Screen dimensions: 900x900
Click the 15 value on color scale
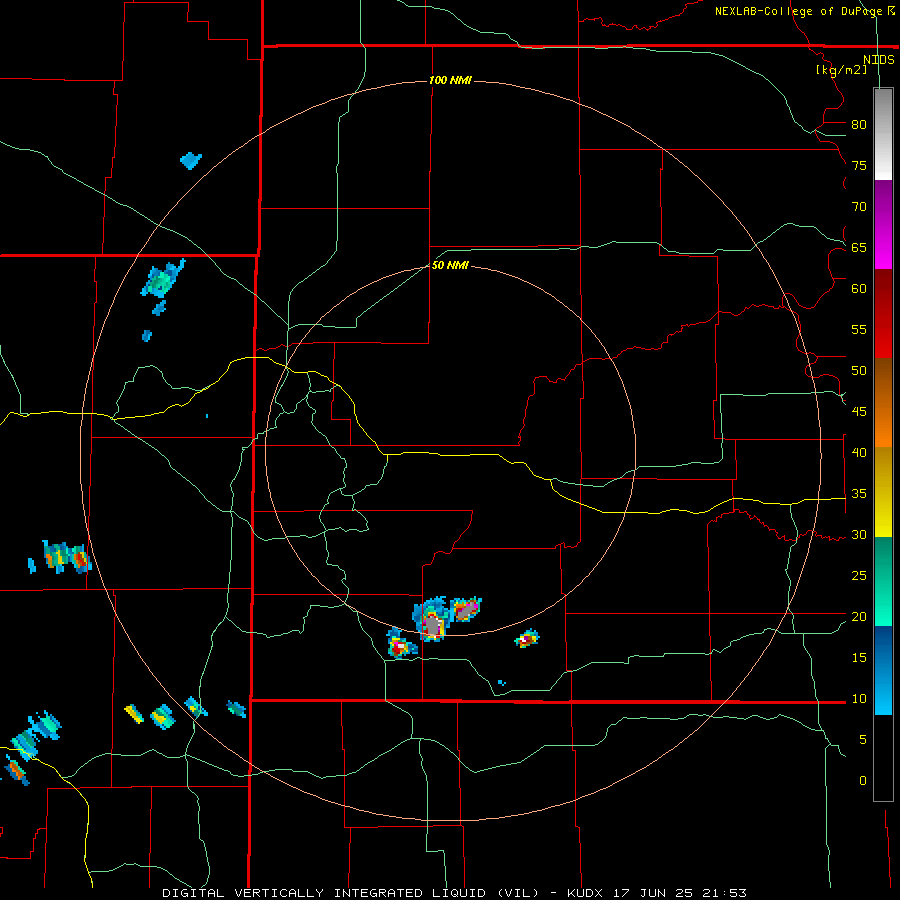point(859,658)
